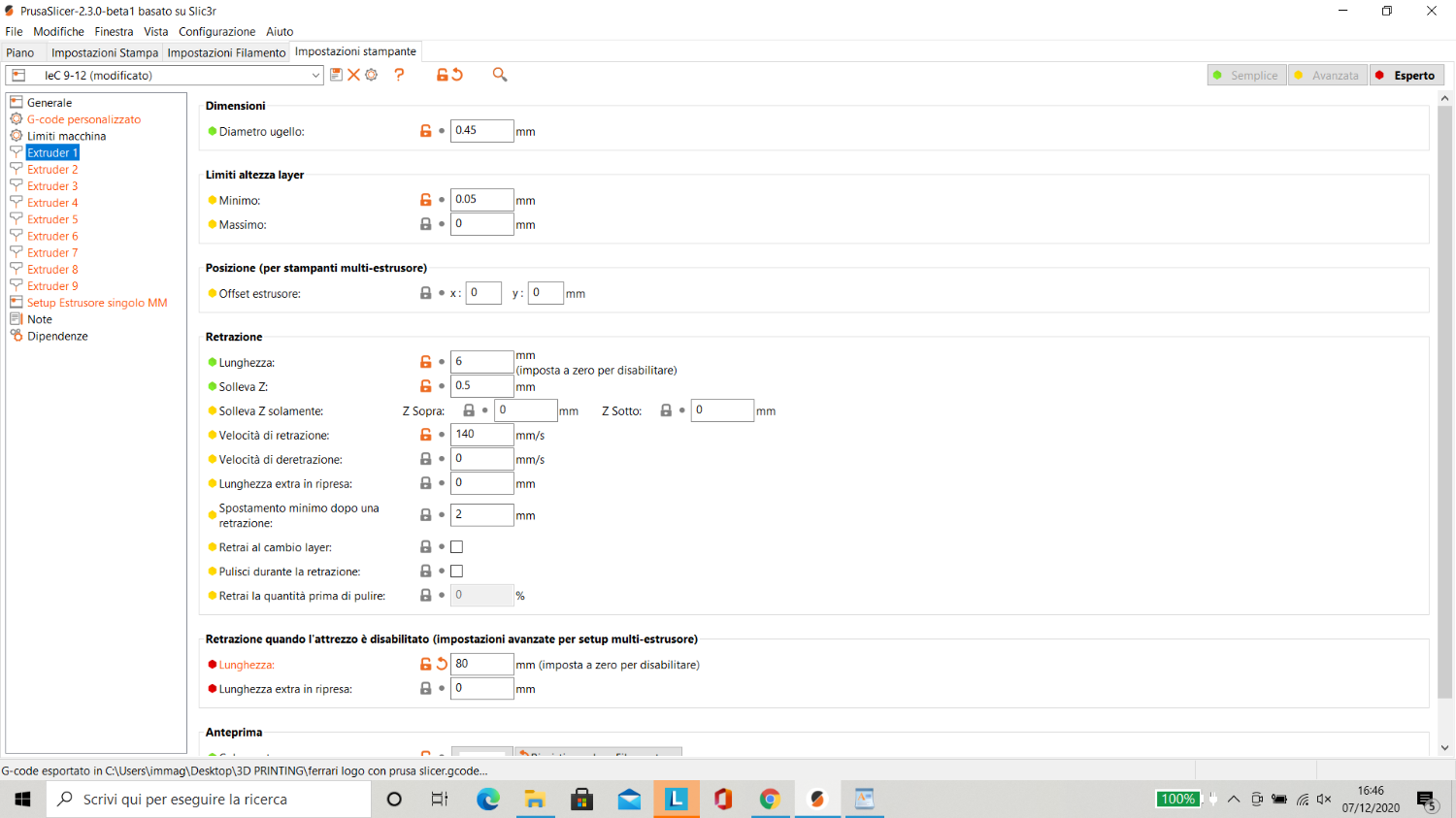Open G-code personalizzato page
Screen dimensions: 1456x818
point(83,119)
